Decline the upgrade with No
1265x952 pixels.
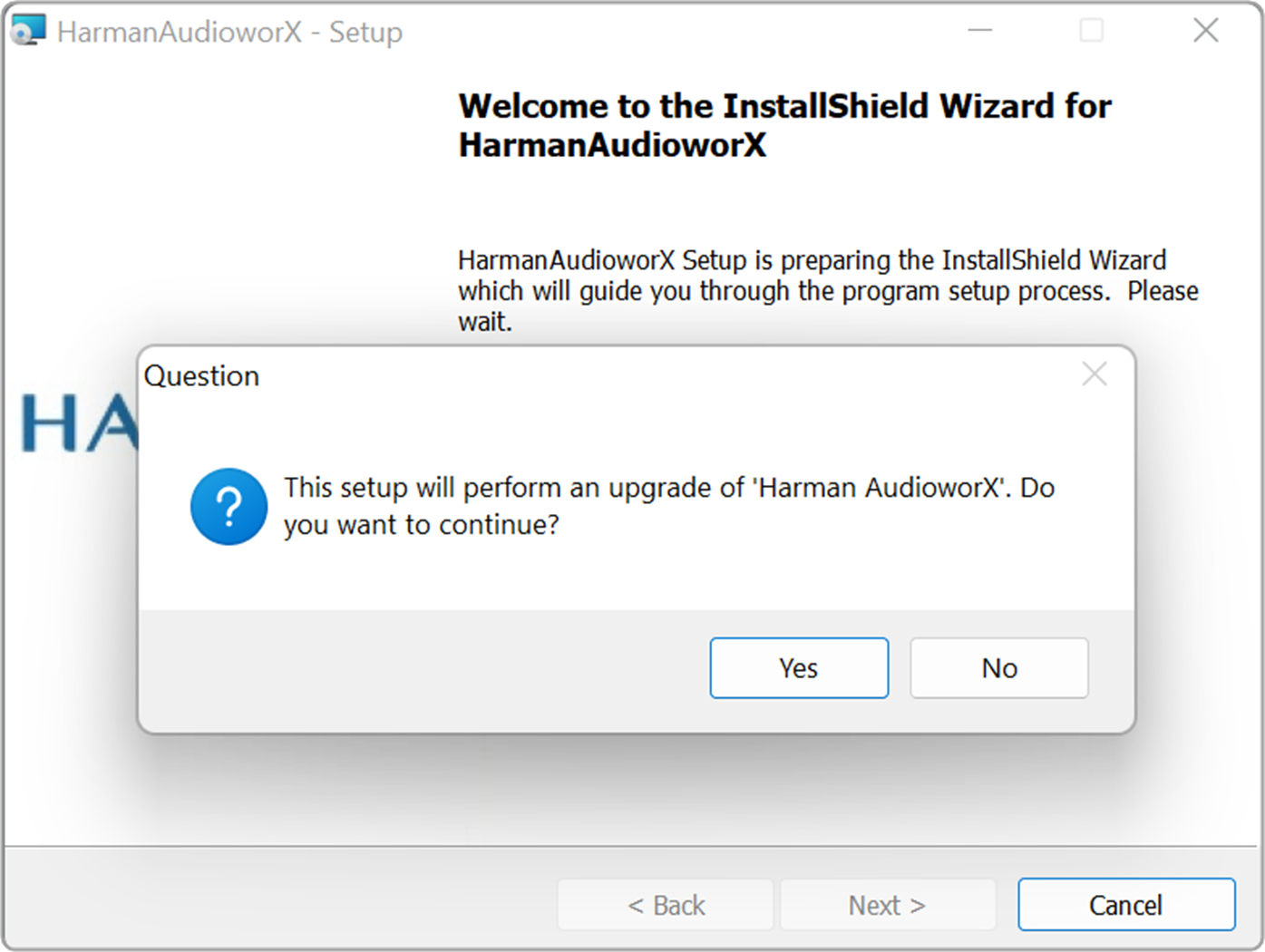coord(999,668)
